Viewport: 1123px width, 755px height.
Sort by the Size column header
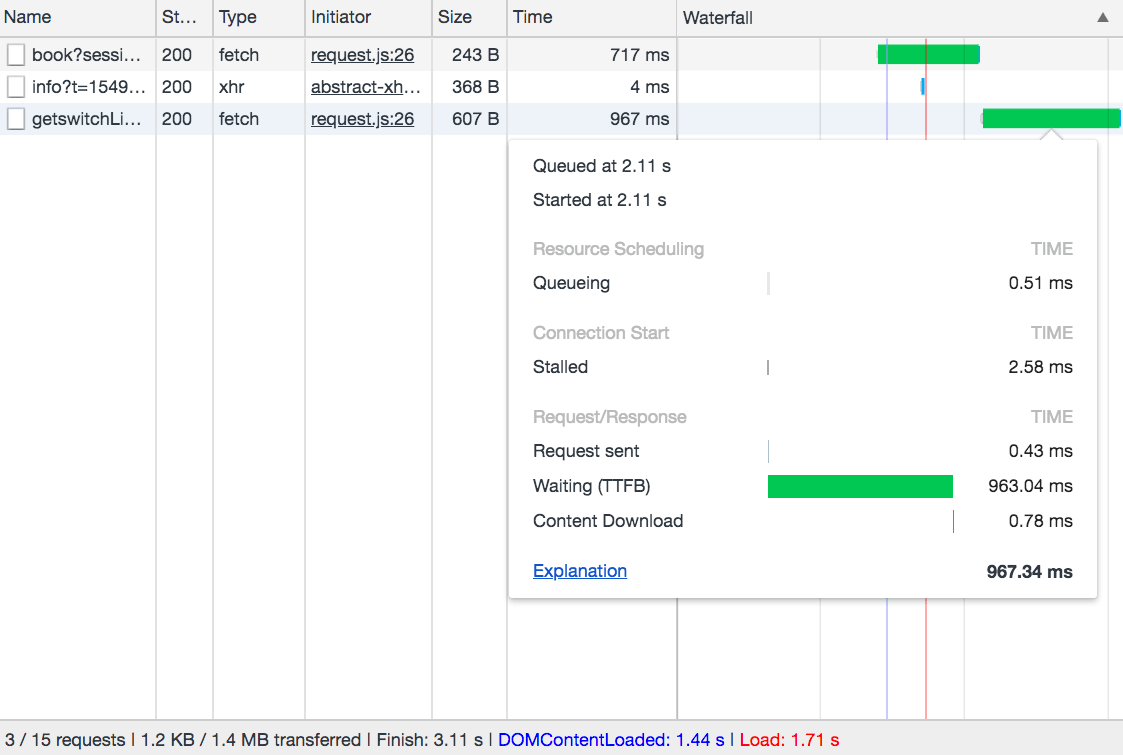tap(469, 17)
